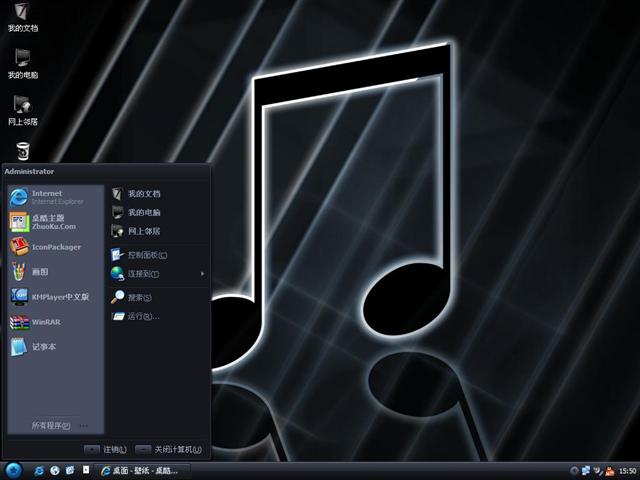Switch to the 桌面 - 壁纸 taskbar window
640x480 pixels.
[x=145, y=470]
